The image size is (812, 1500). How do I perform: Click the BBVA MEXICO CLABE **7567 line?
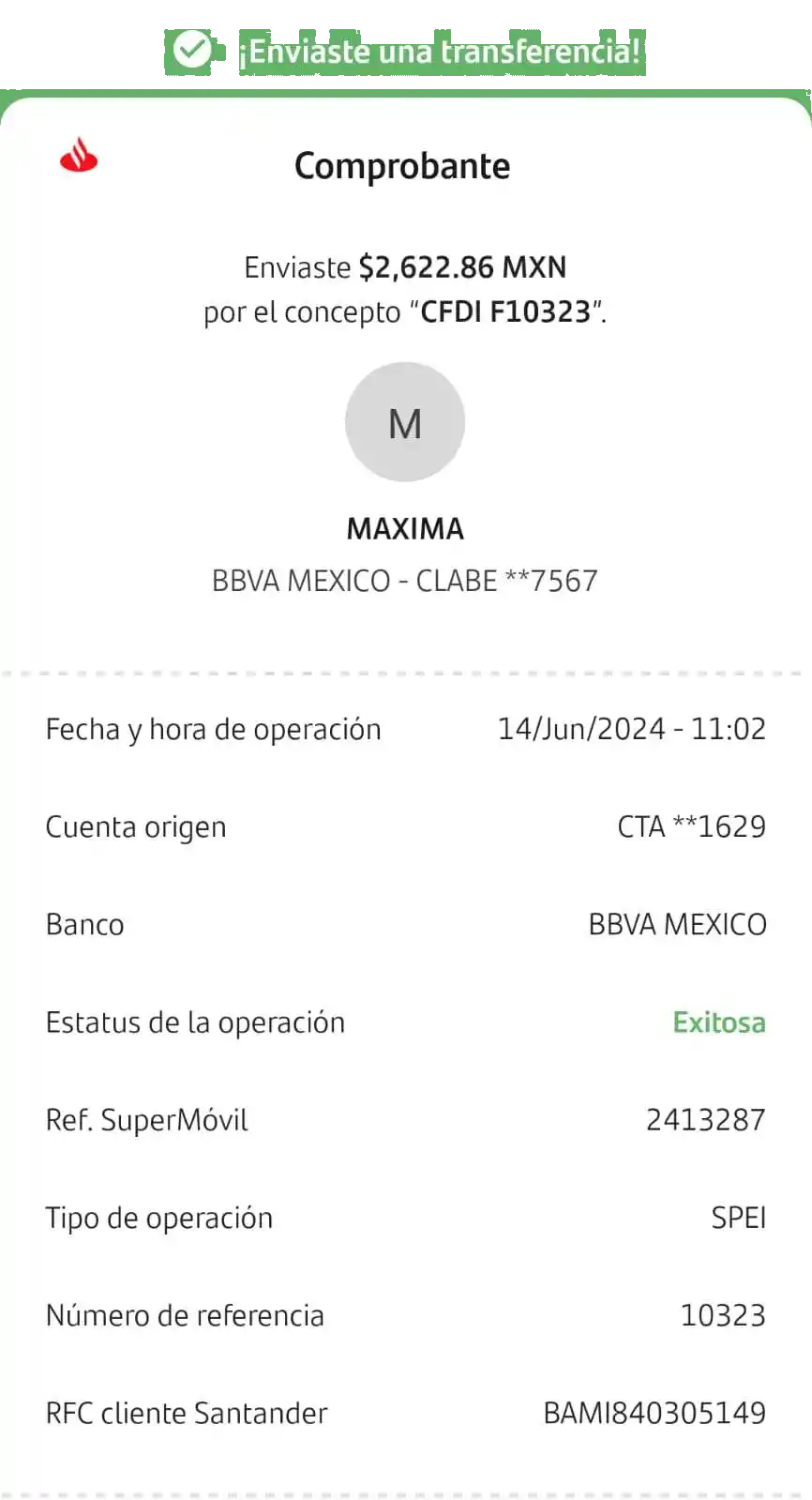tap(405, 581)
